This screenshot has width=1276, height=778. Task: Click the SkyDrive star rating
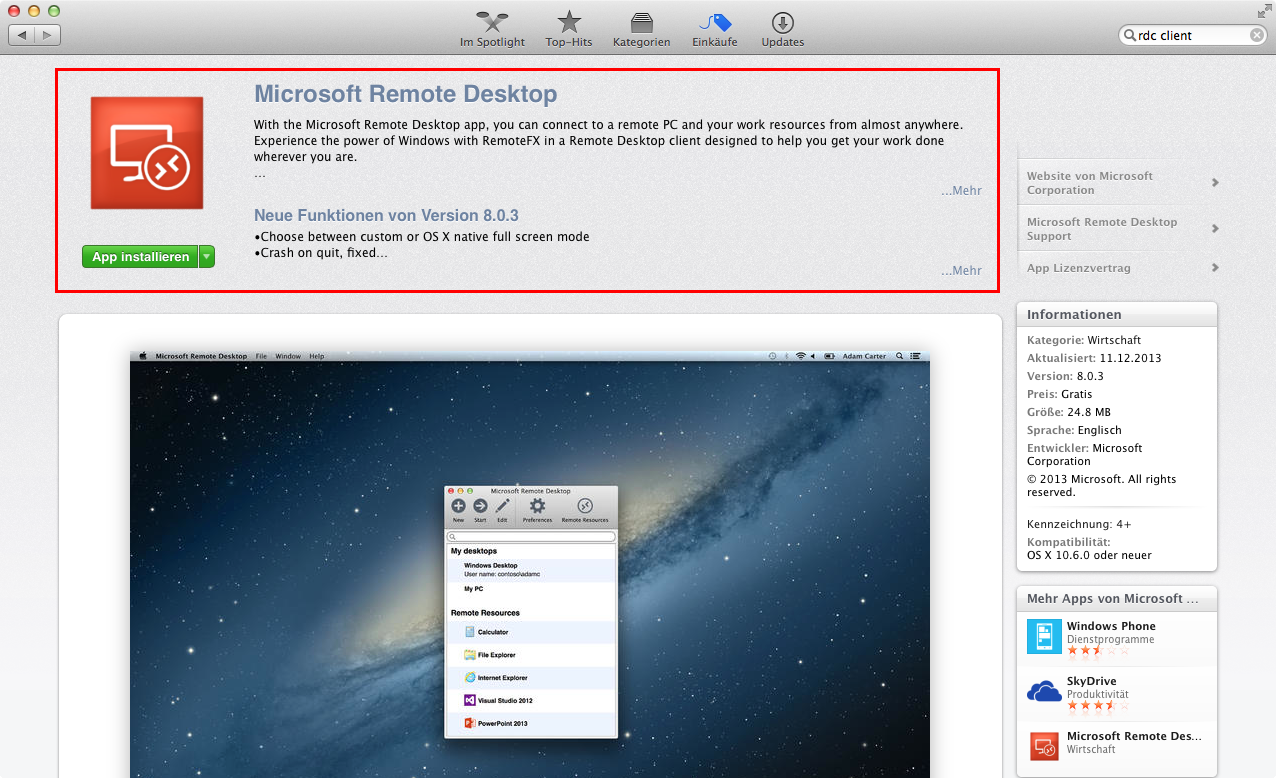point(1098,706)
